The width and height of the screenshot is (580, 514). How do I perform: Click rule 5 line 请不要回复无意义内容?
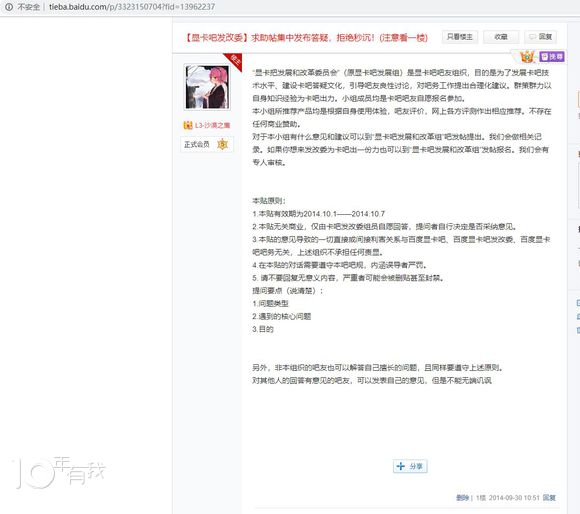[x=348, y=278]
